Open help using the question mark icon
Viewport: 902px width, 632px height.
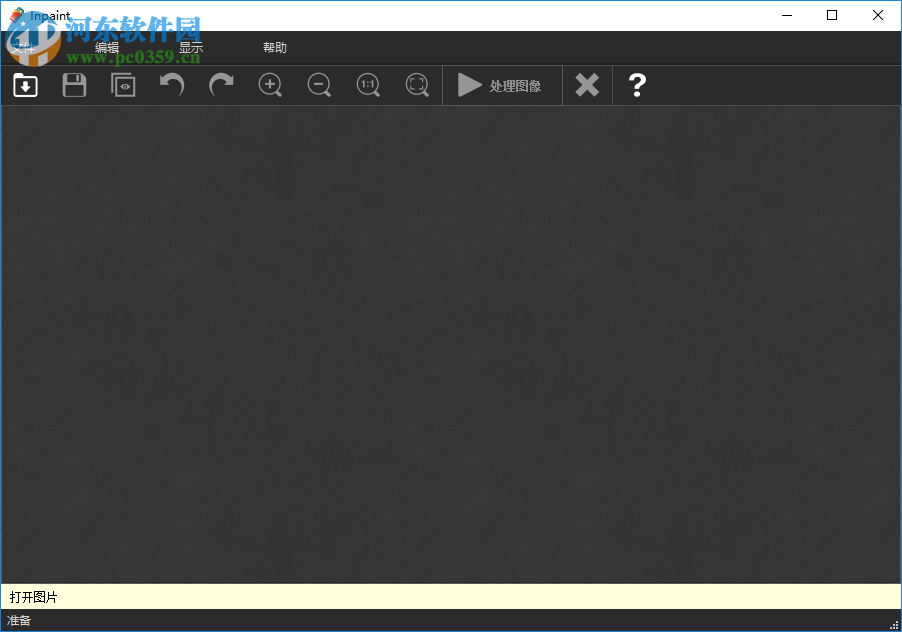point(637,85)
